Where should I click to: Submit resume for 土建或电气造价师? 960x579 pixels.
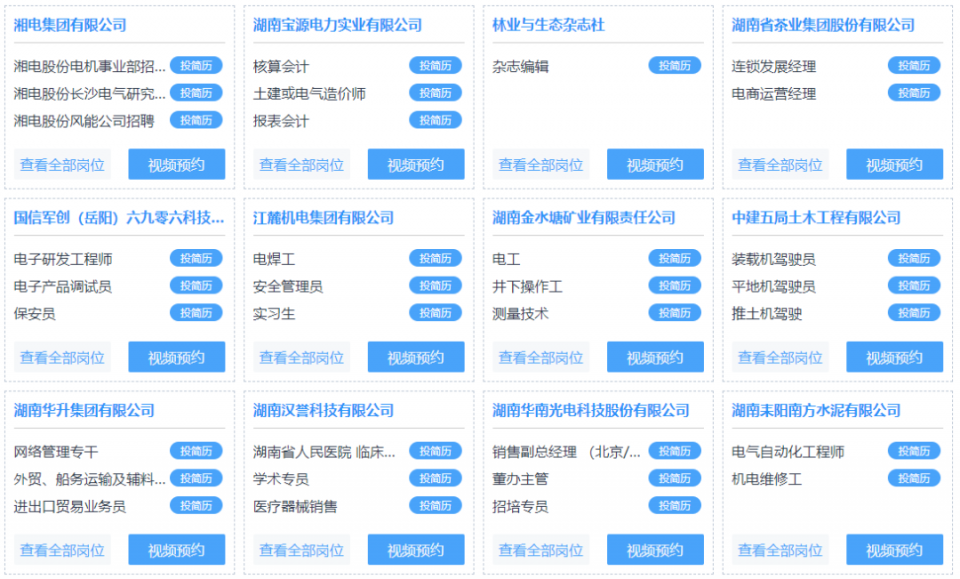coord(435,93)
